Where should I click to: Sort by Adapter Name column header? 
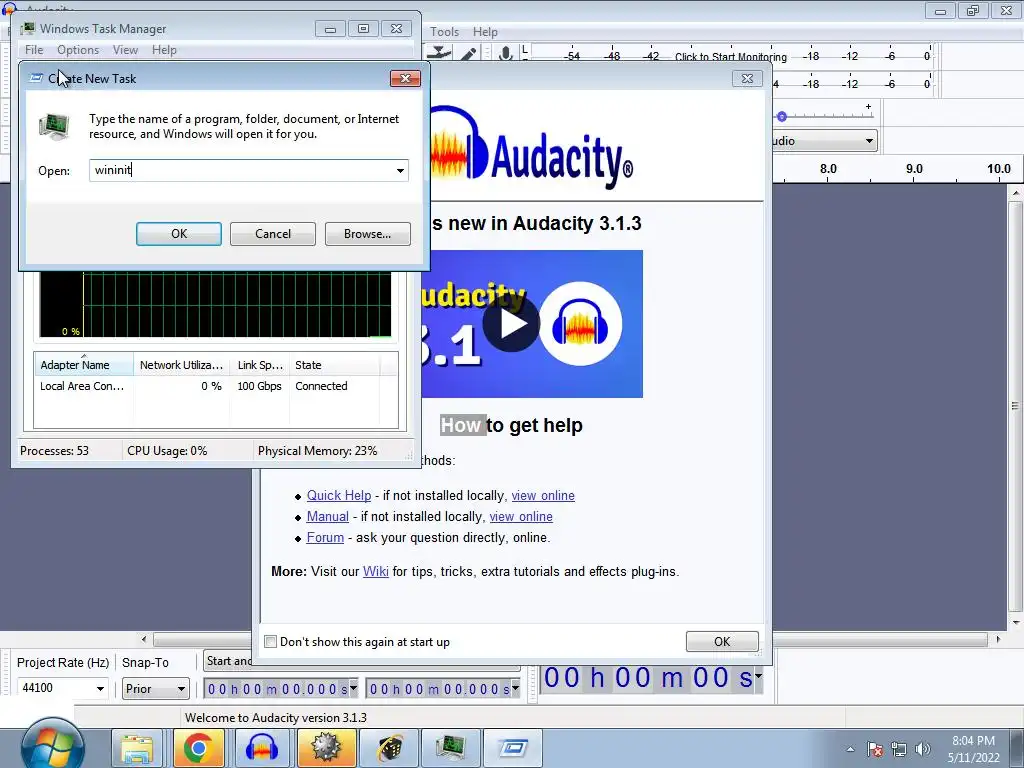coord(84,364)
